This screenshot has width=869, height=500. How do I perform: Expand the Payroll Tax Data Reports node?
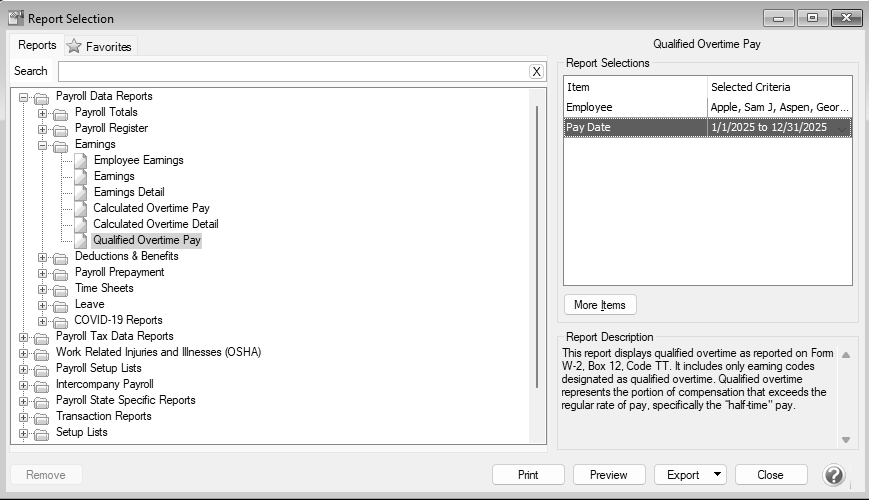pyautogui.click(x=24, y=337)
